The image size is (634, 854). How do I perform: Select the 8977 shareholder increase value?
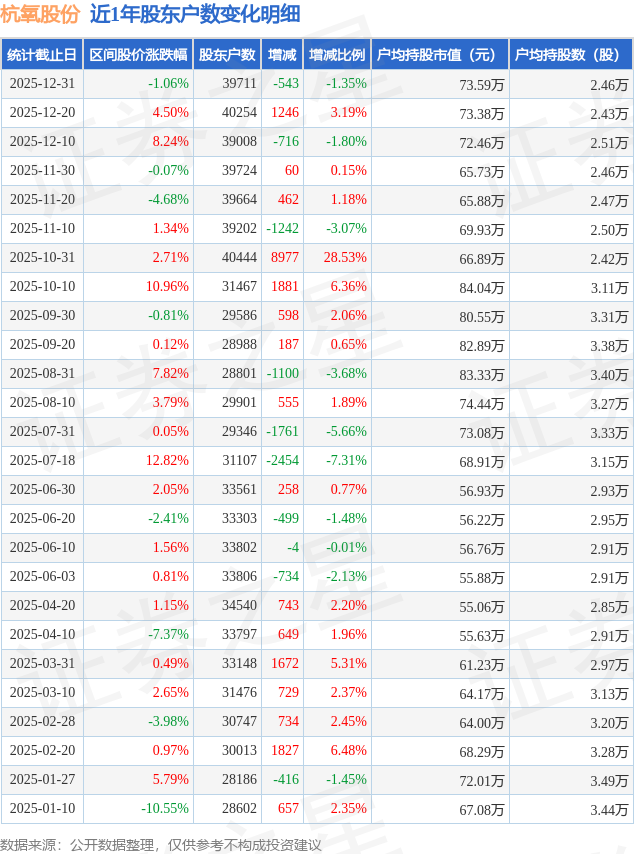285,258
